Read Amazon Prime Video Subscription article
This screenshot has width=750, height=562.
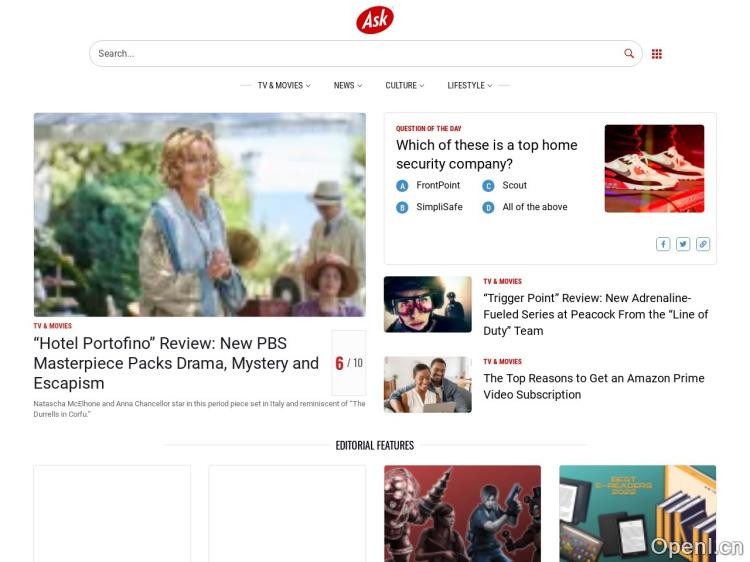coord(594,386)
